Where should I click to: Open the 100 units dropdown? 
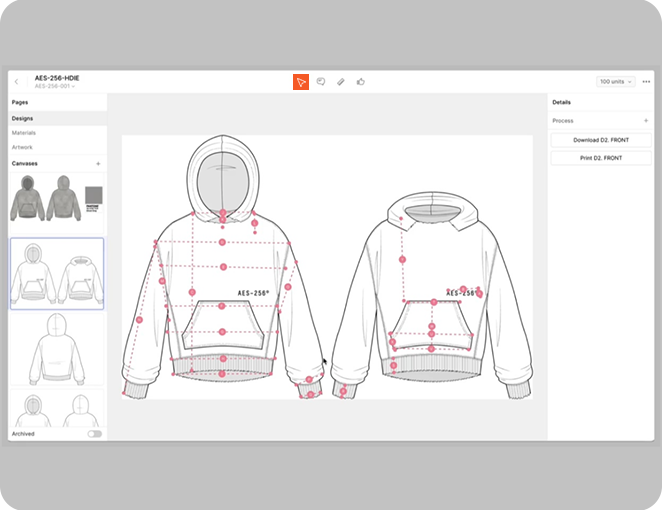pyautogui.click(x=616, y=82)
